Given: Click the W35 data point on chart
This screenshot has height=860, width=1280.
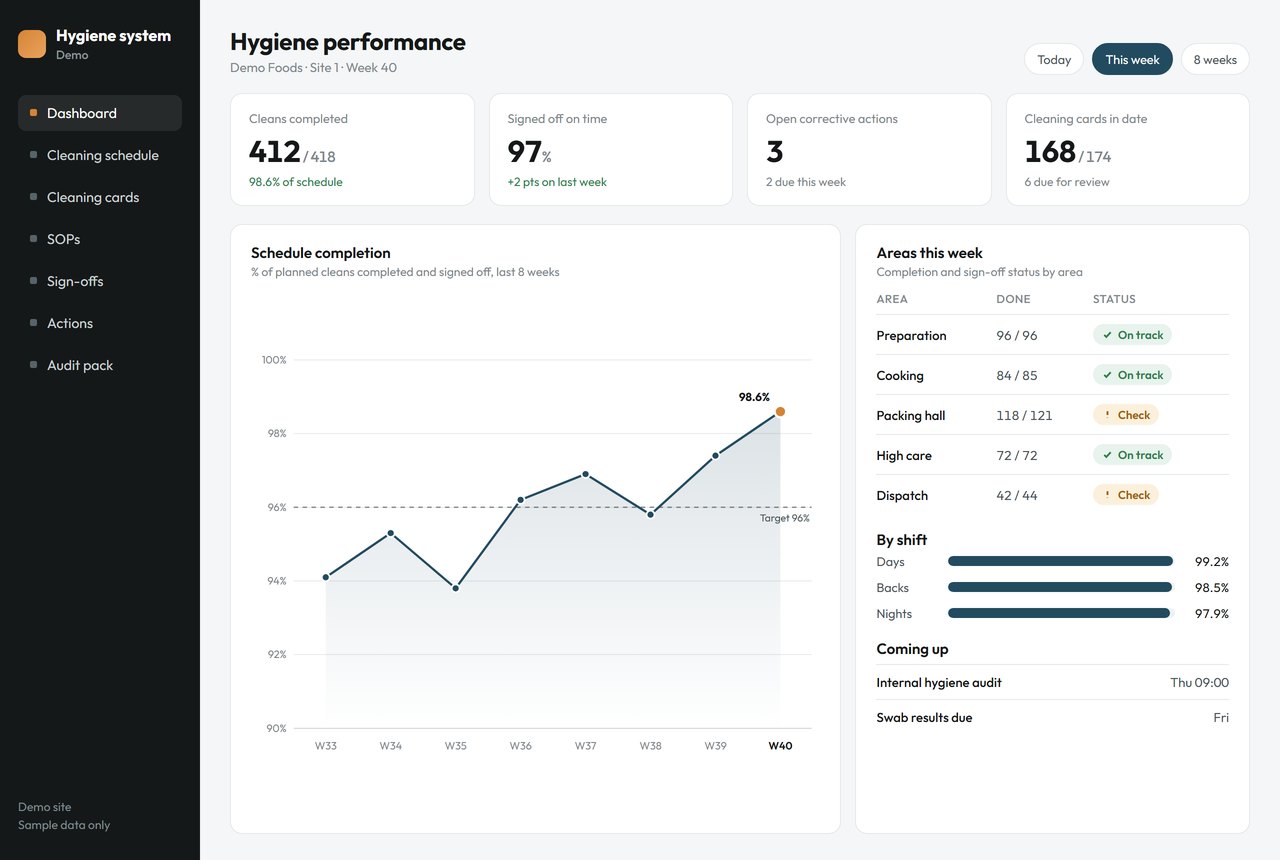Looking at the screenshot, I should click(x=455, y=588).
